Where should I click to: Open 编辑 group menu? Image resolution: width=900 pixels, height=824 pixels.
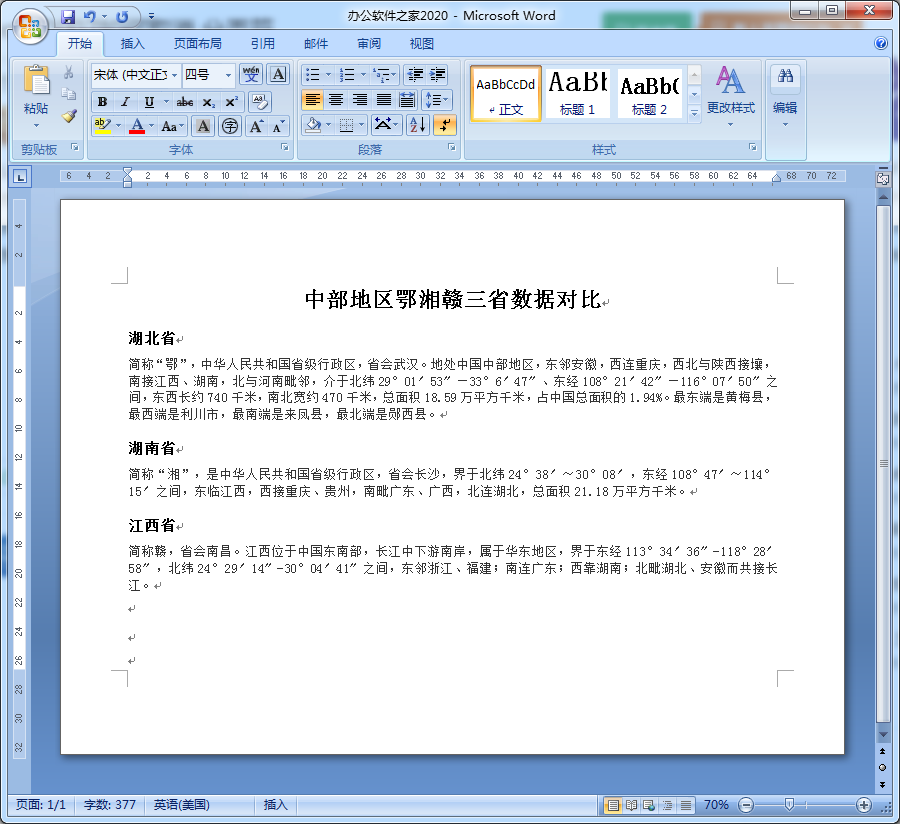pyautogui.click(x=785, y=96)
